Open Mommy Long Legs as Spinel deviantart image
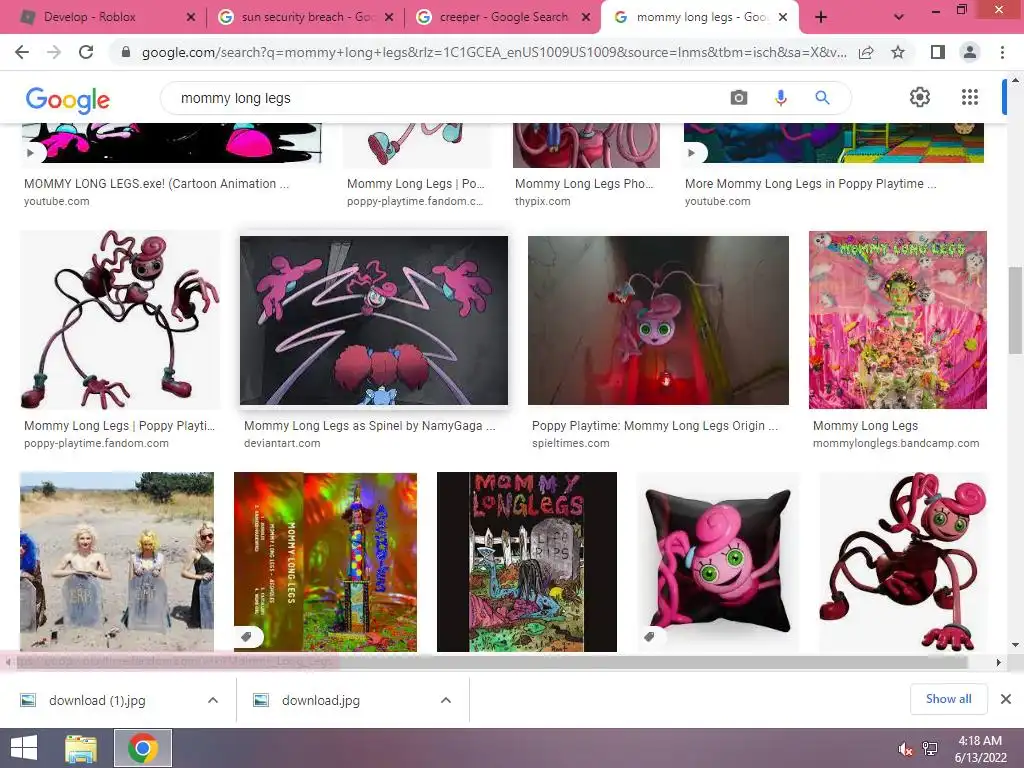 pyautogui.click(x=374, y=321)
